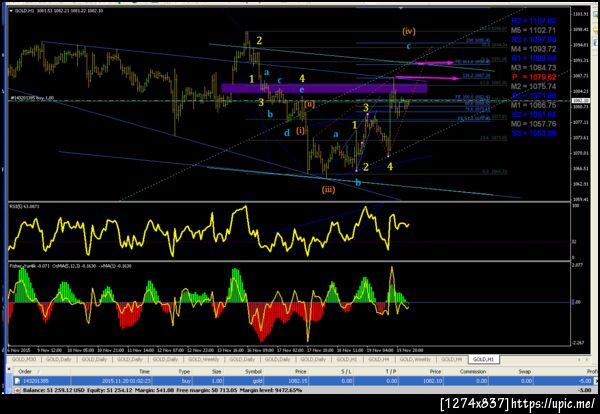Screen dimensions: 600x414
Task: Click the M4 = 1093.72 pivot level label
Action: tap(533, 49)
